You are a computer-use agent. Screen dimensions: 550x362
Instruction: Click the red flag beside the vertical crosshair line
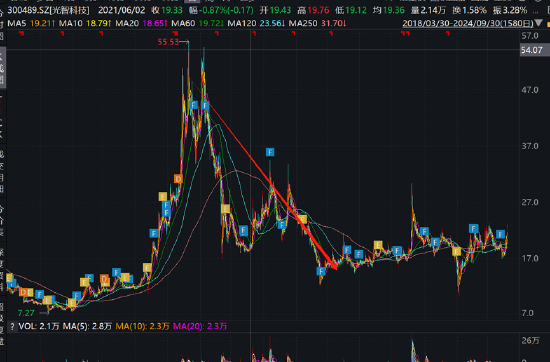pos(254,33)
